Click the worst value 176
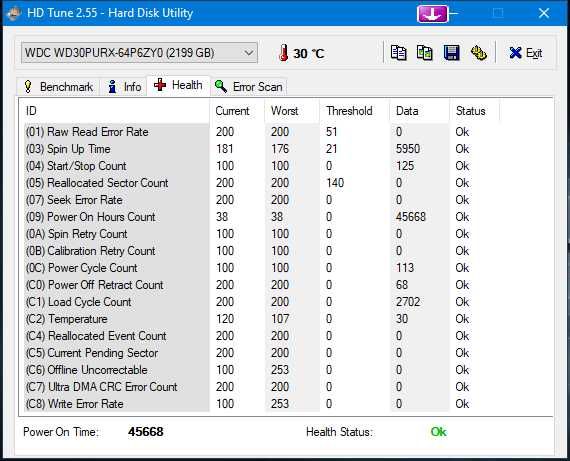570x461 pixels. click(280, 149)
